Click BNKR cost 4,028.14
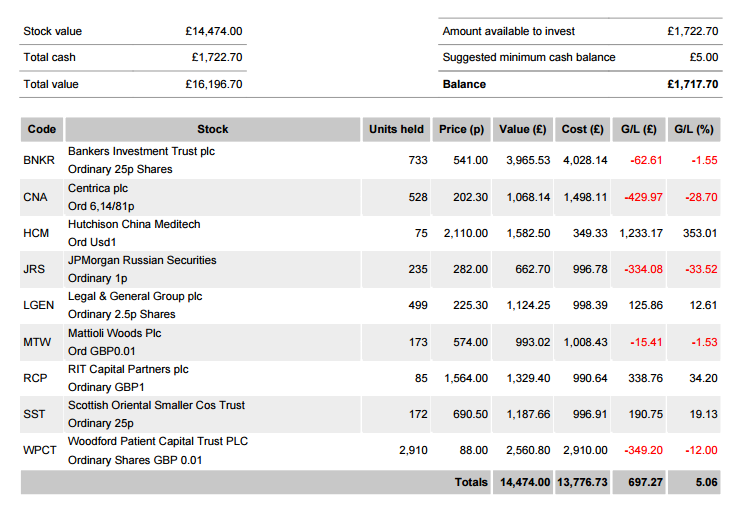 tap(585, 160)
